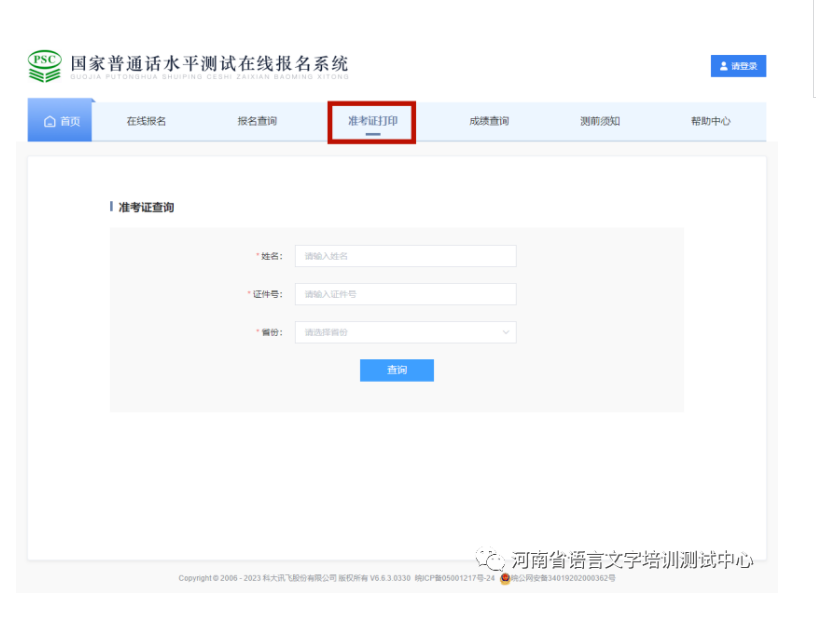Click the chevron arrow of province selector

pos(505,332)
